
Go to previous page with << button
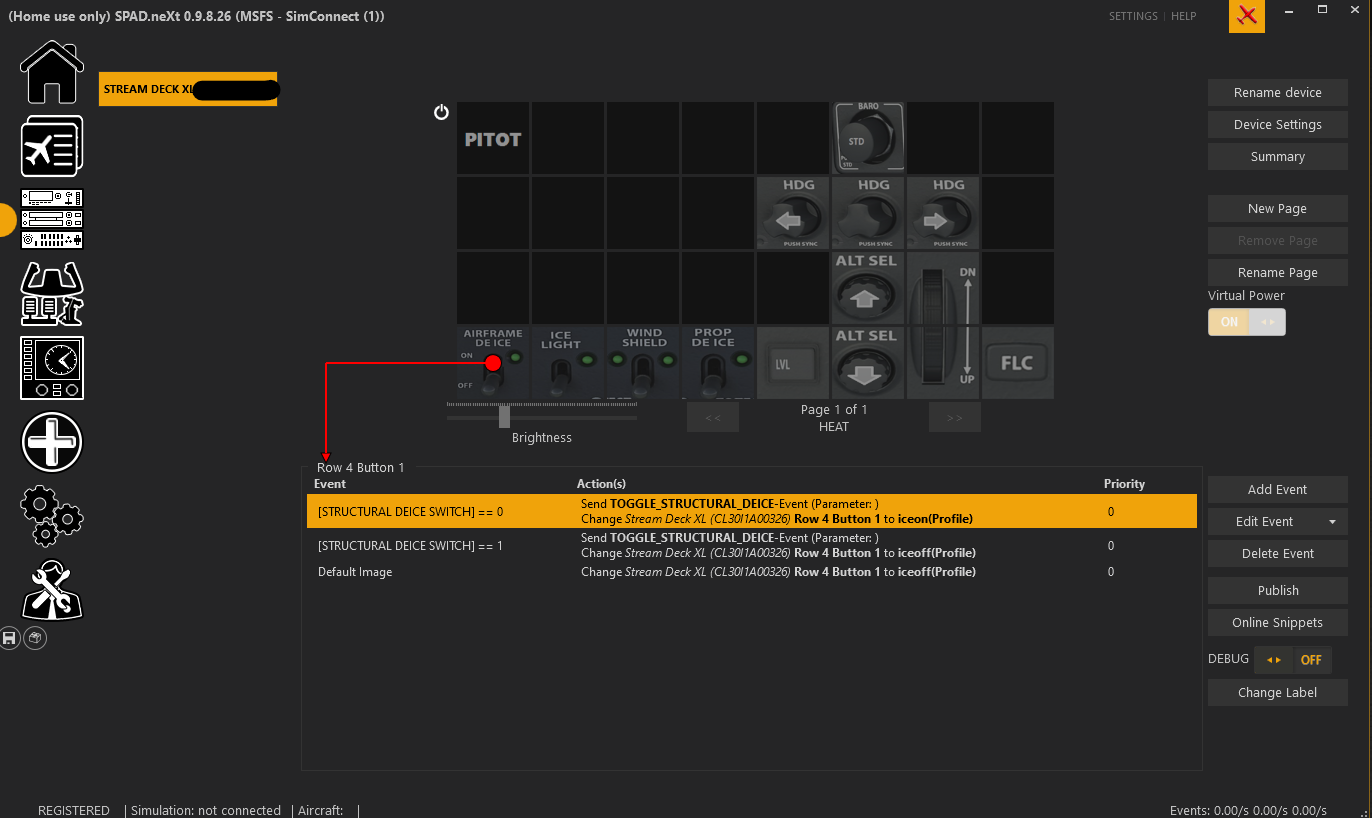[x=713, y=417]
